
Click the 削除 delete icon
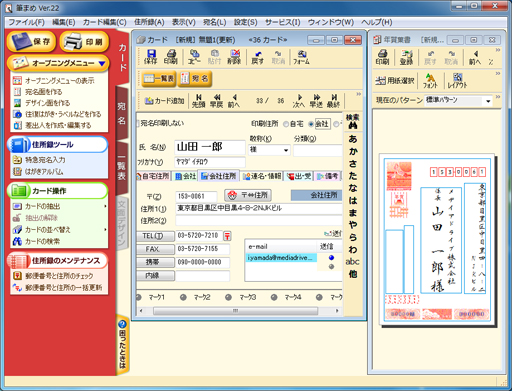click(x=234, y=57)
